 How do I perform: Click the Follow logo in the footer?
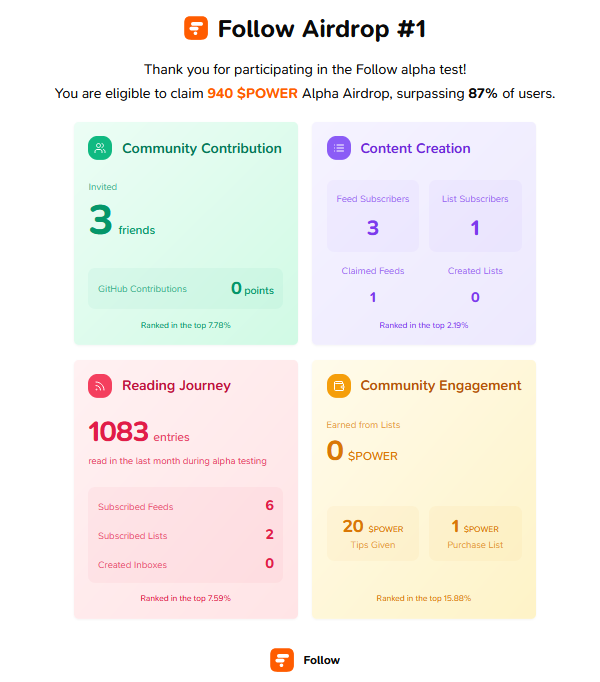pyautogui.click(x=282, y=660)
